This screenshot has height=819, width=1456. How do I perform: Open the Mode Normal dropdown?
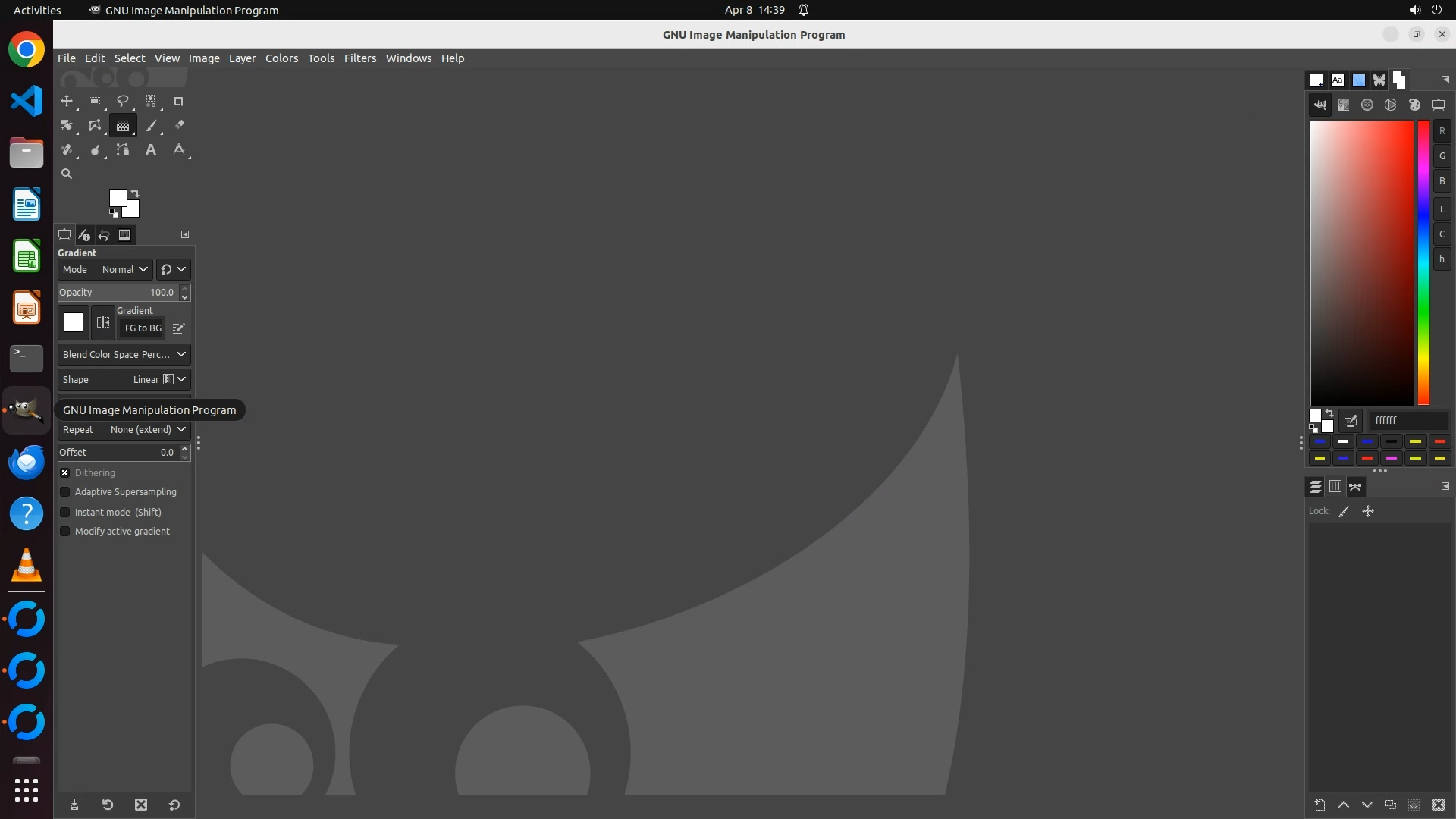pos(125,269)
